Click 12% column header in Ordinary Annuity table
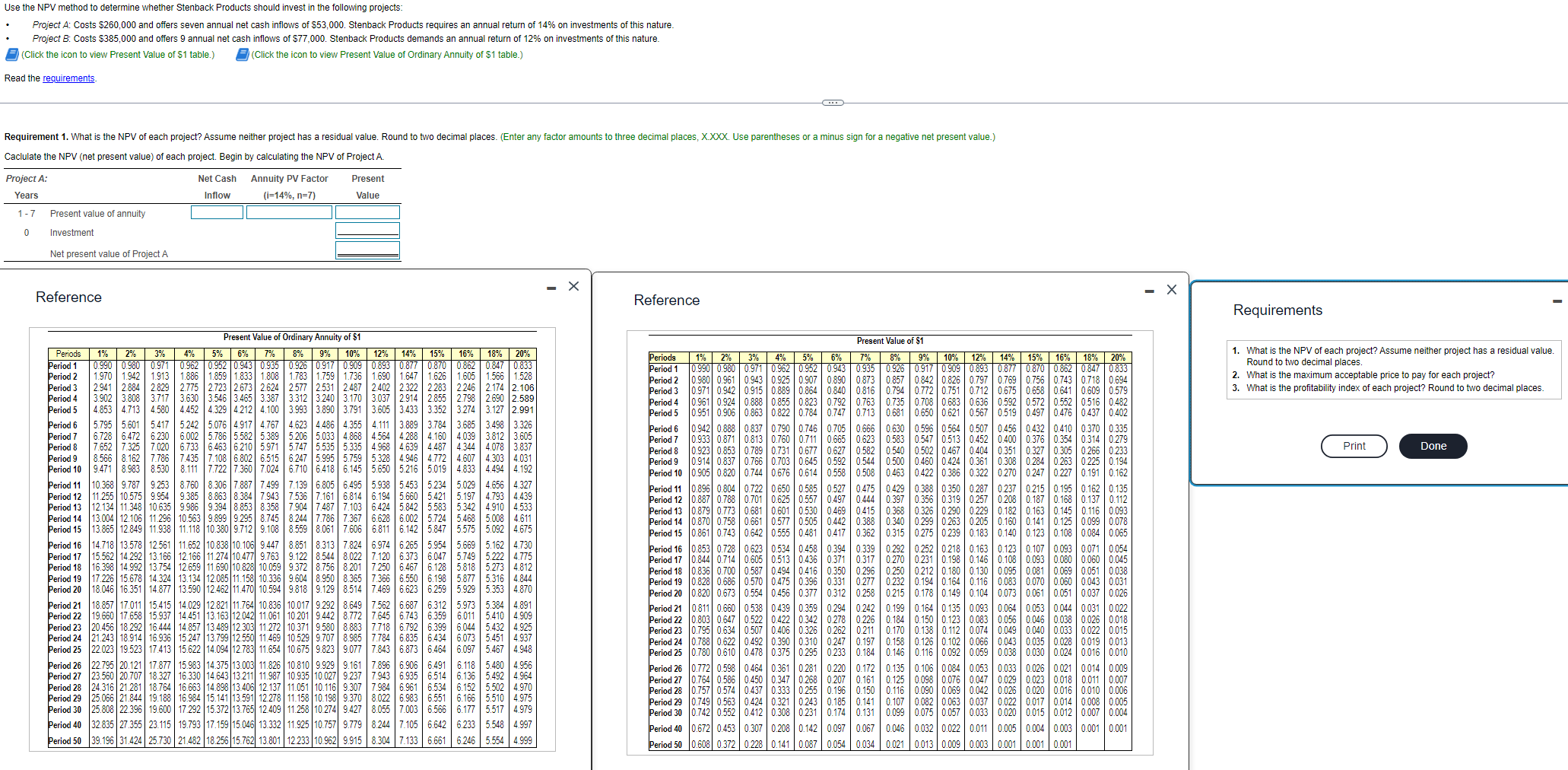 [381, 354]
